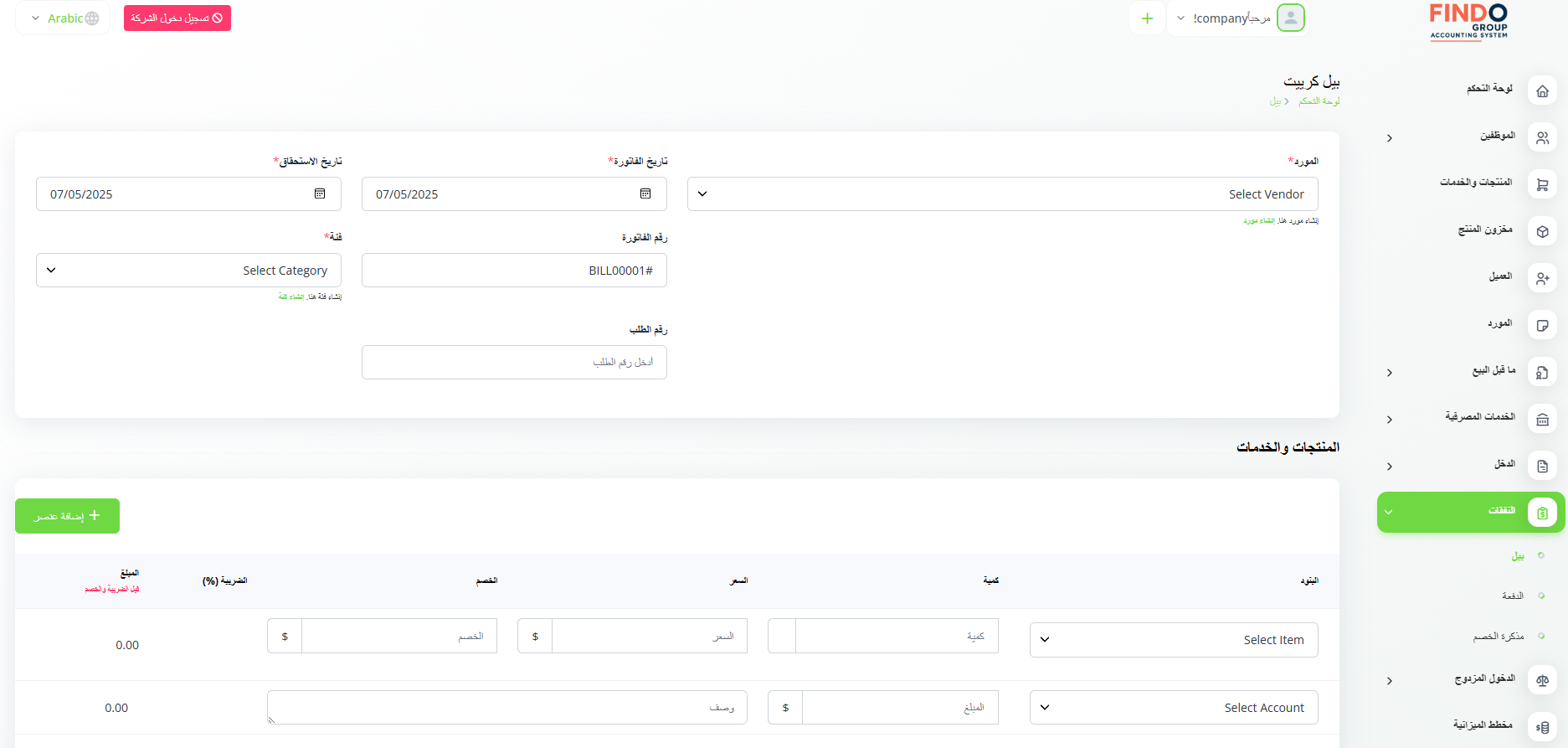This screenshot has height=748, width=1568.
Task: Open the Select Item dropdown
Action: tap(1173, 640)
